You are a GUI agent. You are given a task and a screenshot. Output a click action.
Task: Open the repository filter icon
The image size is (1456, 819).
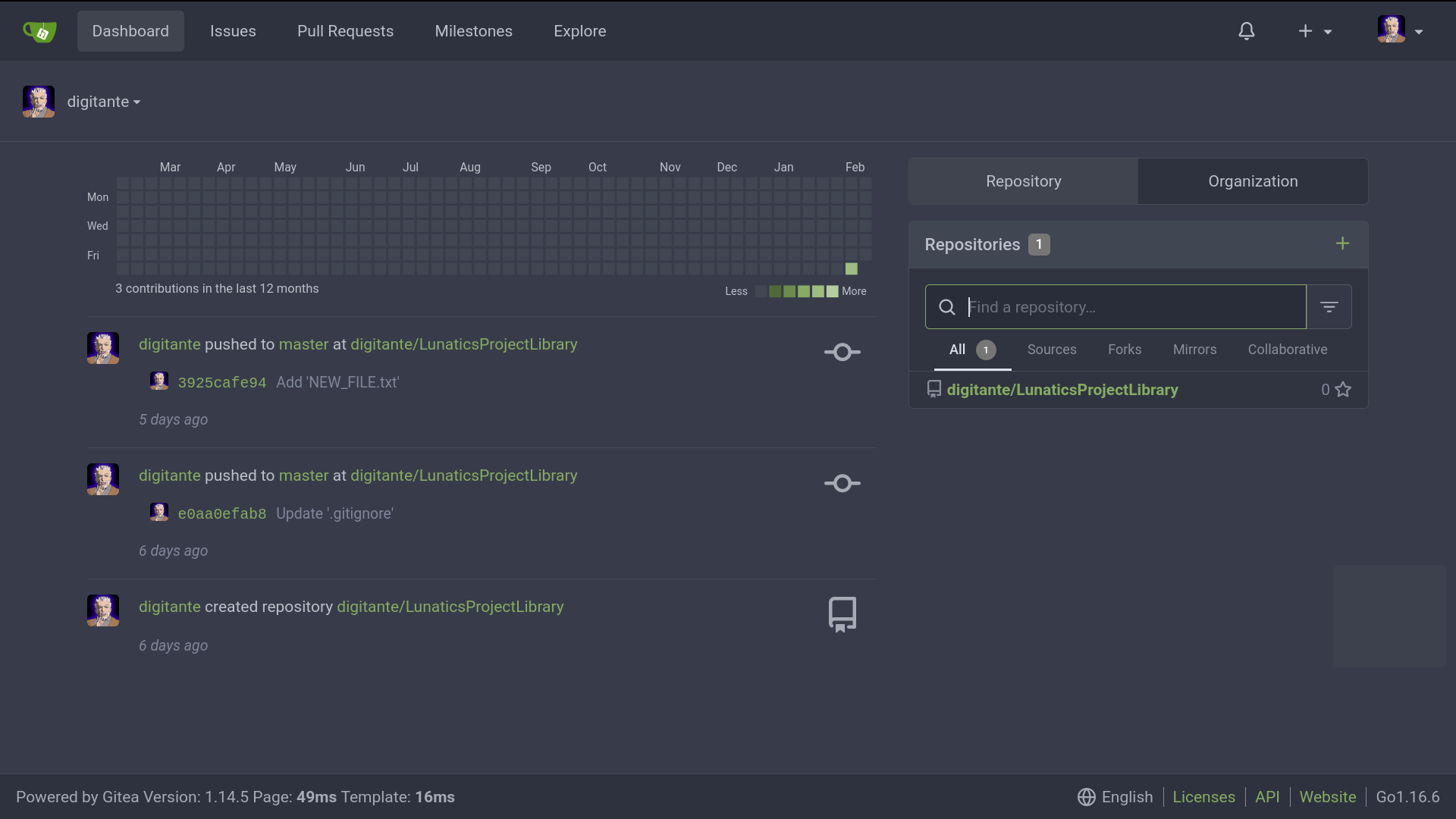click(x=1329, y=307)
